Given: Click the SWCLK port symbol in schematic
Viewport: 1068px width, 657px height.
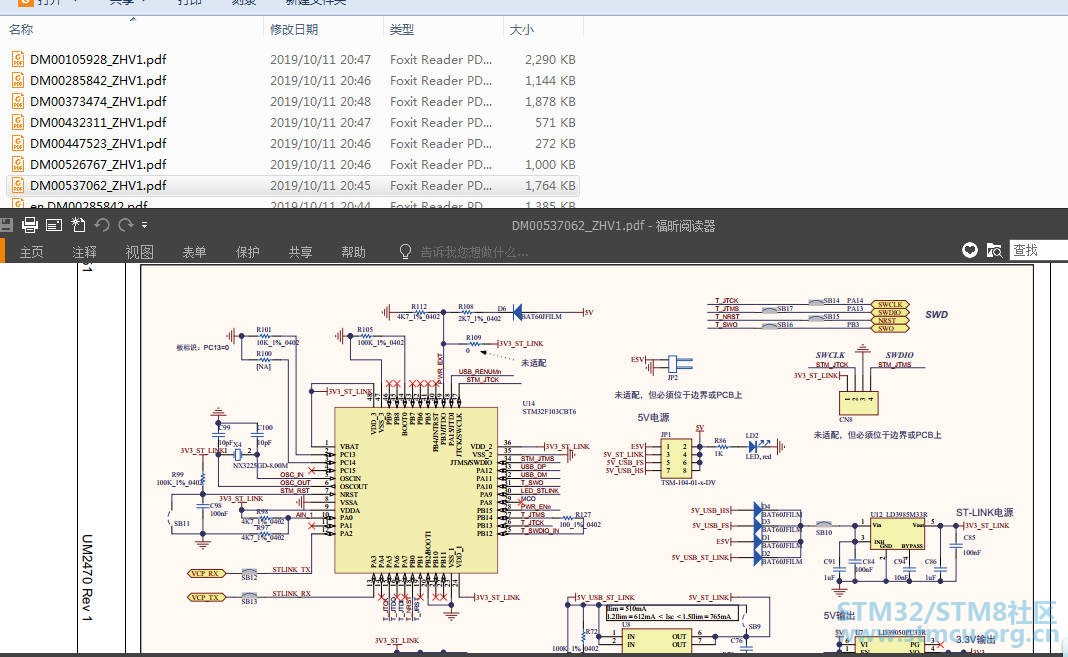Looking at the screenshot, I should 890,304.
